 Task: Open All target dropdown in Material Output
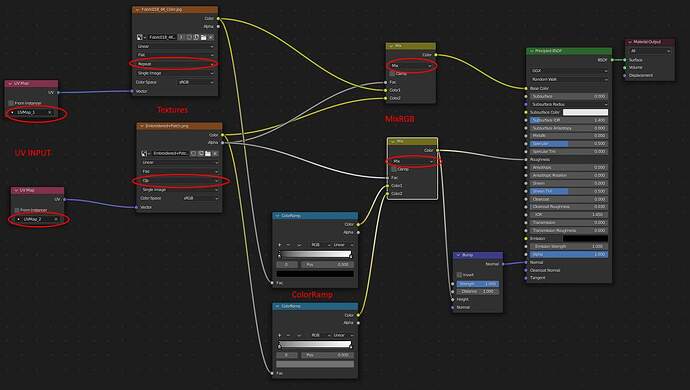(x=650, y=51)
